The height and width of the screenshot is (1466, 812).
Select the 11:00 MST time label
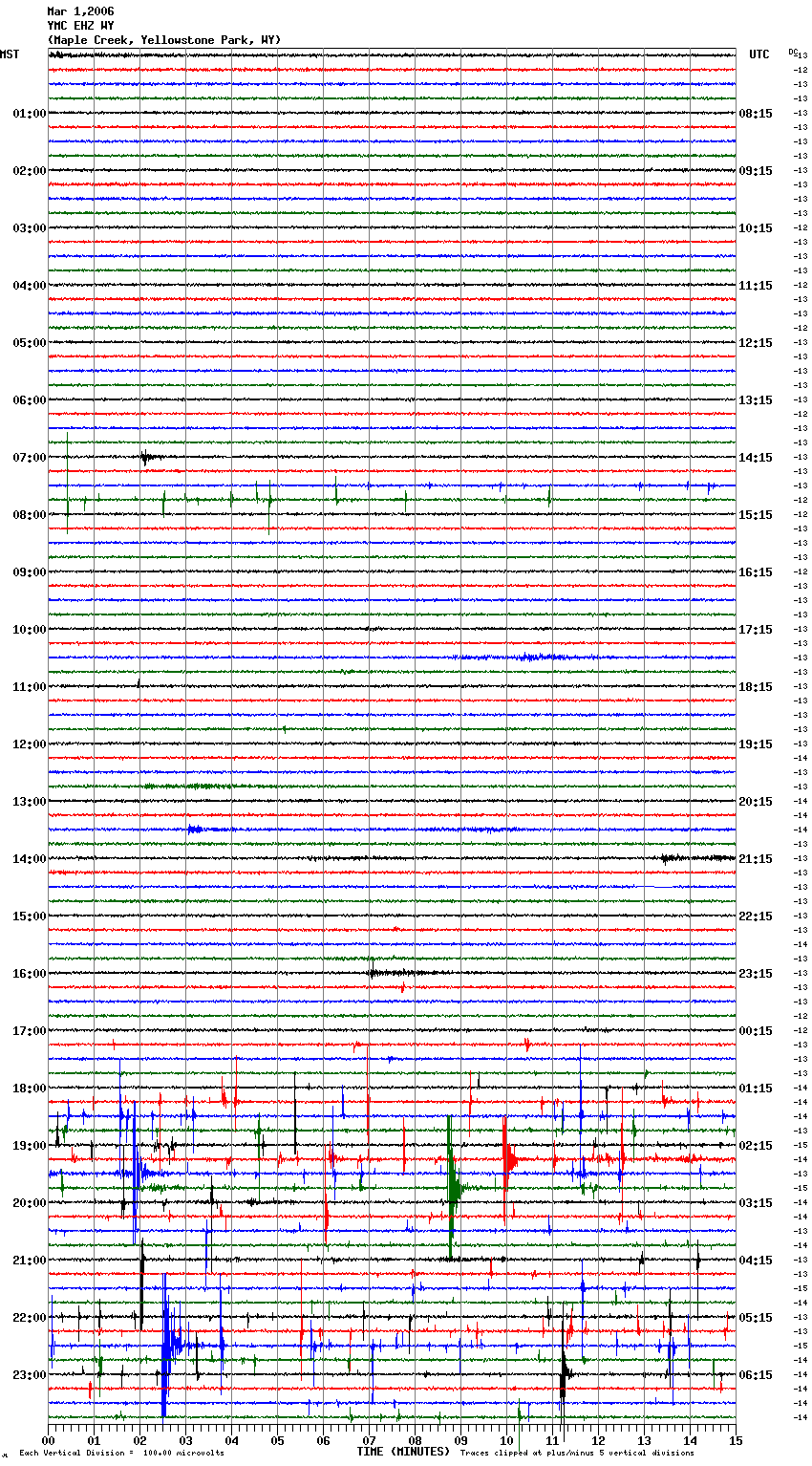click(x=30, y=687)
